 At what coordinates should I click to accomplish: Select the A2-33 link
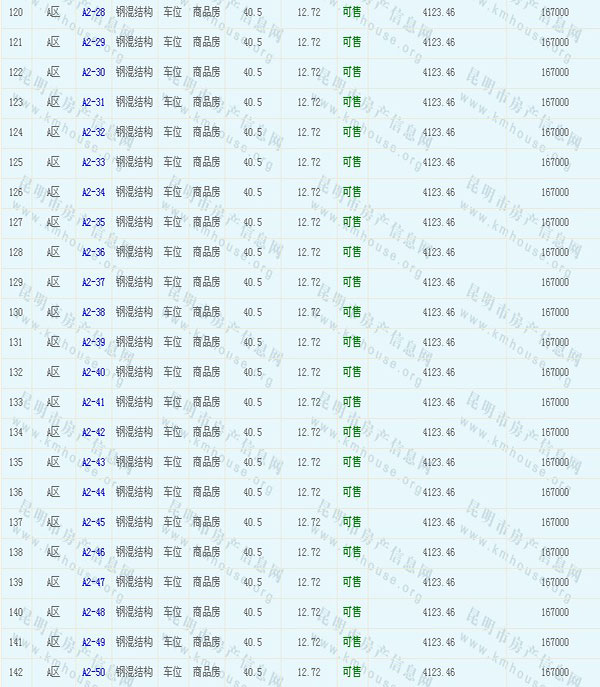point(93,162)
